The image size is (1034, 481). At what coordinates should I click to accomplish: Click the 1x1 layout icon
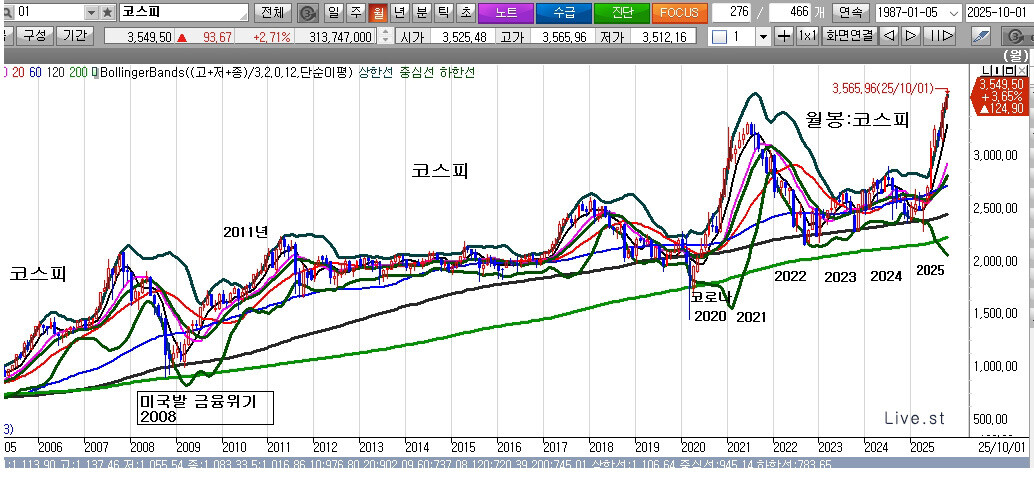click(x=808, y=36)
